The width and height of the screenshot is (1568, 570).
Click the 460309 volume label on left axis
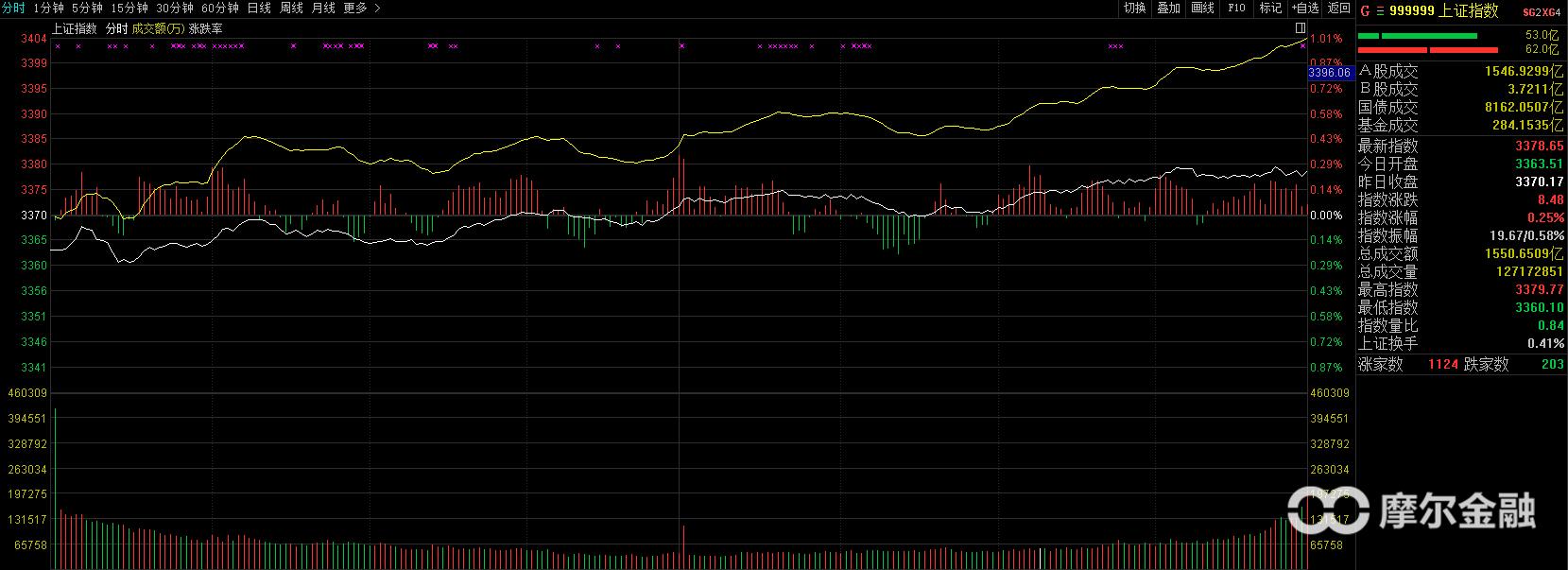click(x=26, y=393)
